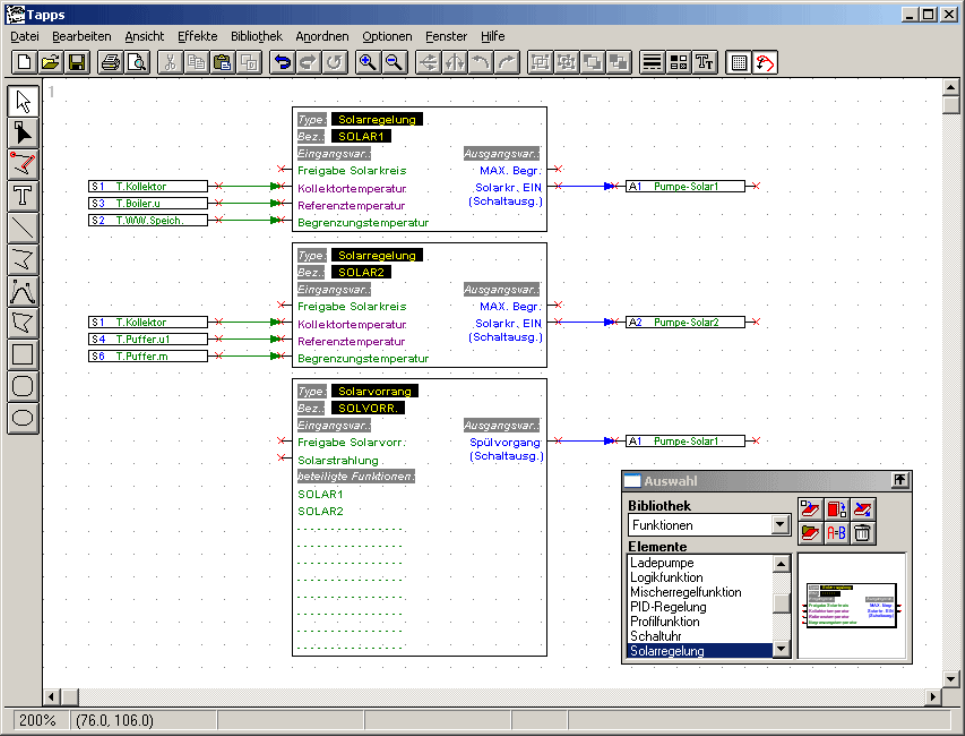Click the Elemente list scrollbar thumb
965x736 pixels.
point(781,603)
